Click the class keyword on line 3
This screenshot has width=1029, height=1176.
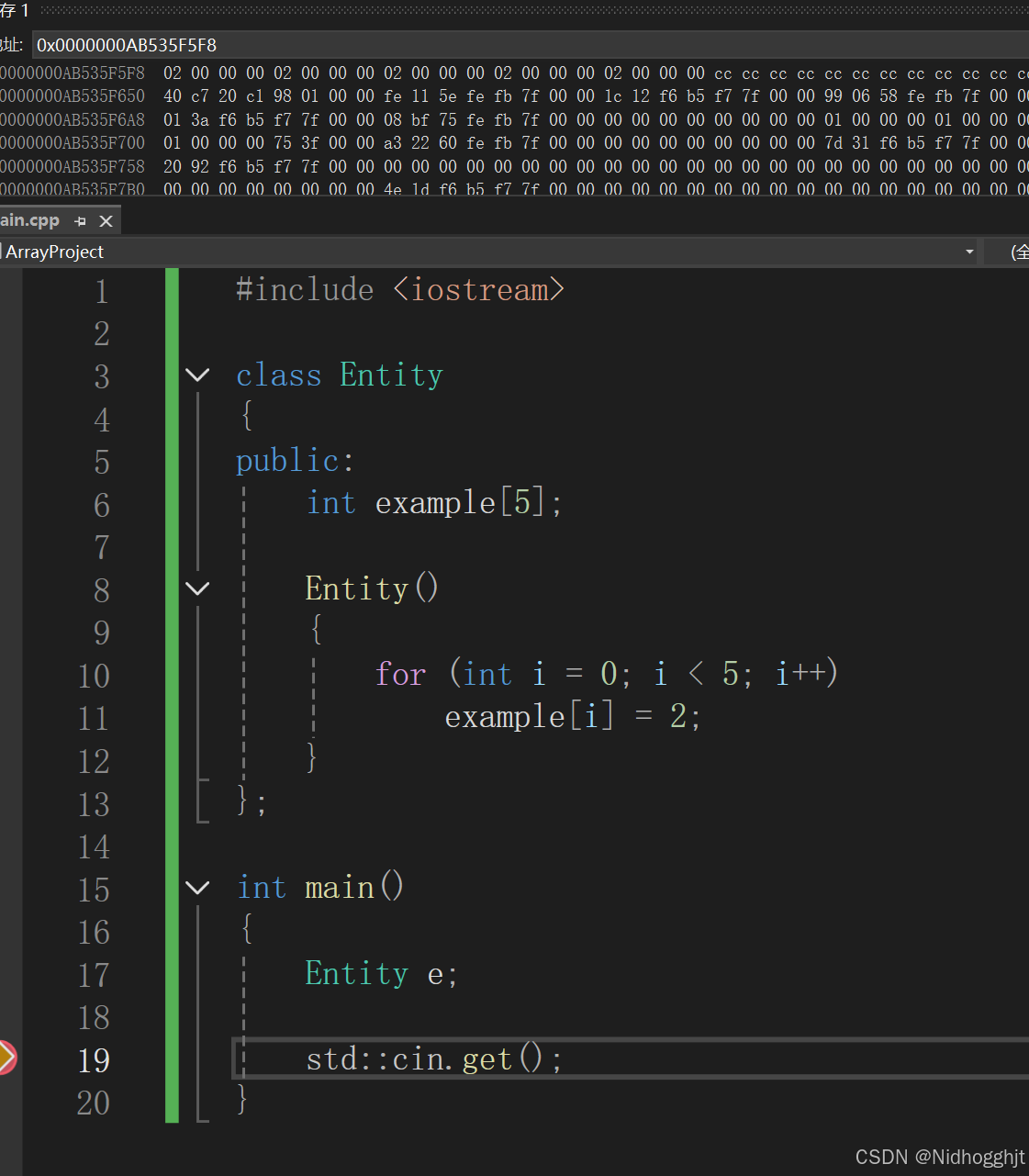coord(279,375)
